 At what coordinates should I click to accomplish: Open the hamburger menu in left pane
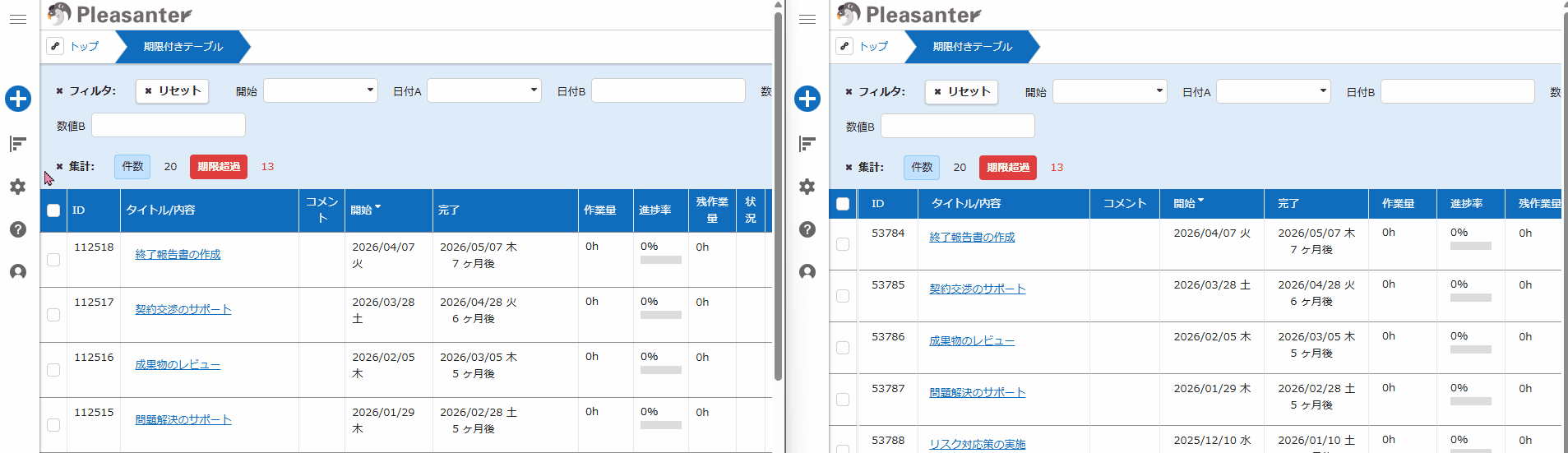[x=18, y=19]
